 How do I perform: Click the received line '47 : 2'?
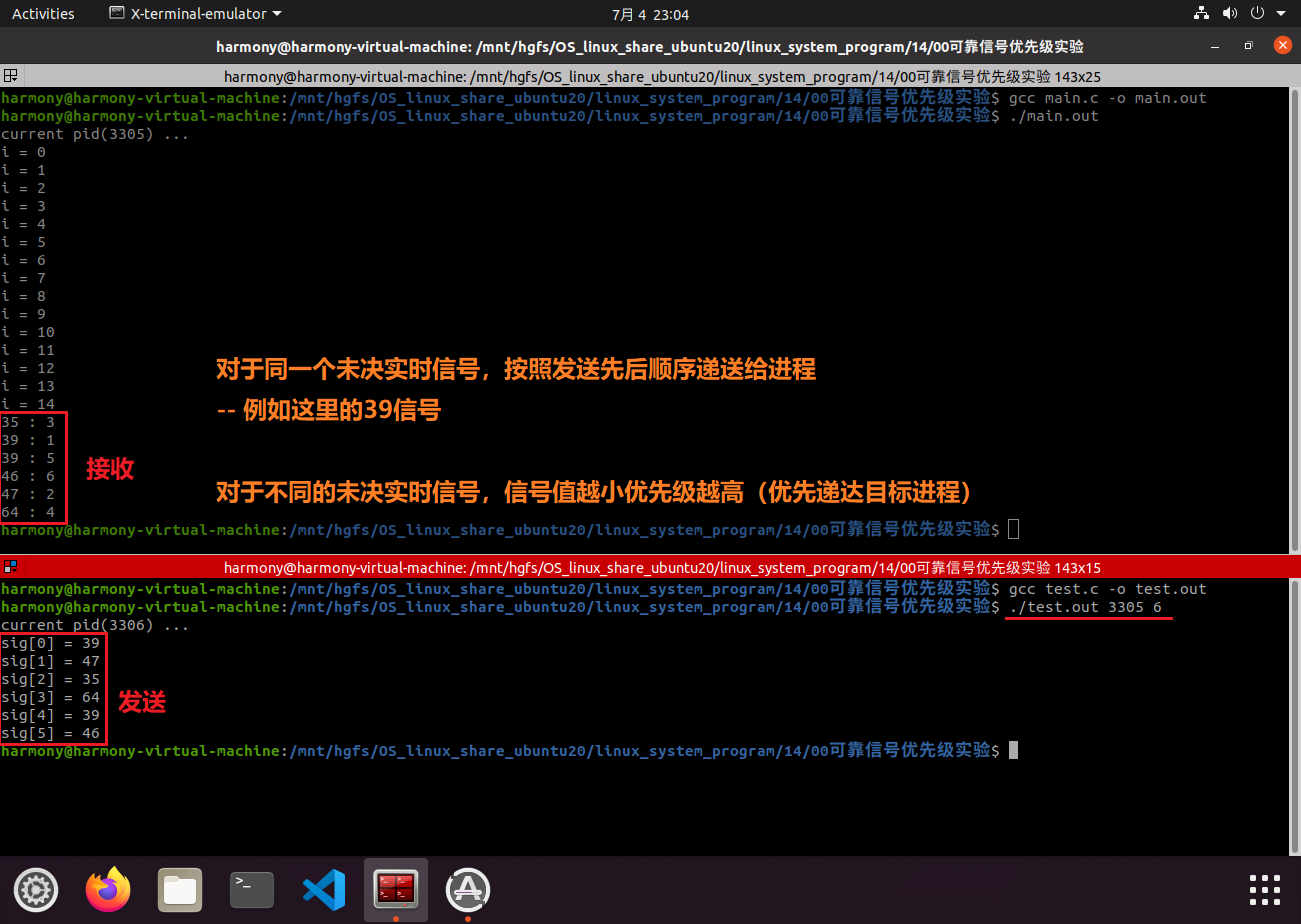[28, 494]
